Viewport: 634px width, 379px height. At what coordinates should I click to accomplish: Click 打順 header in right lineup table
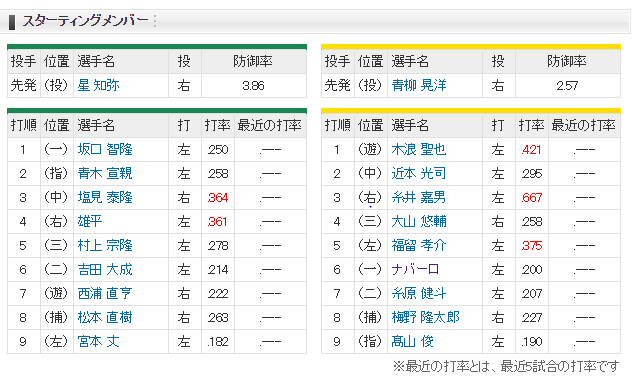(337, 125)
